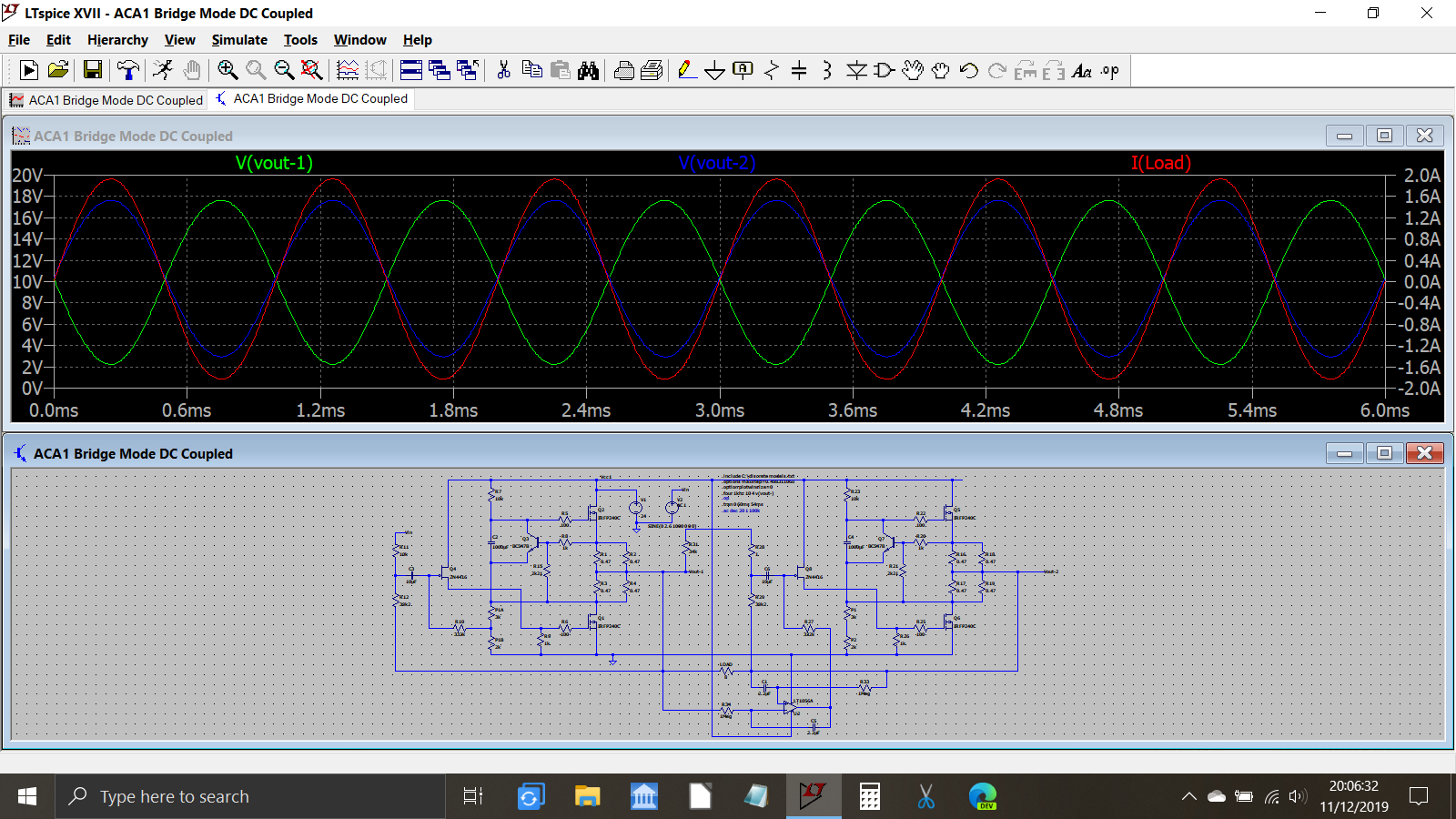Open the volume control in system tray
The image size is (1456, 819).
[x=1299, y=796]
